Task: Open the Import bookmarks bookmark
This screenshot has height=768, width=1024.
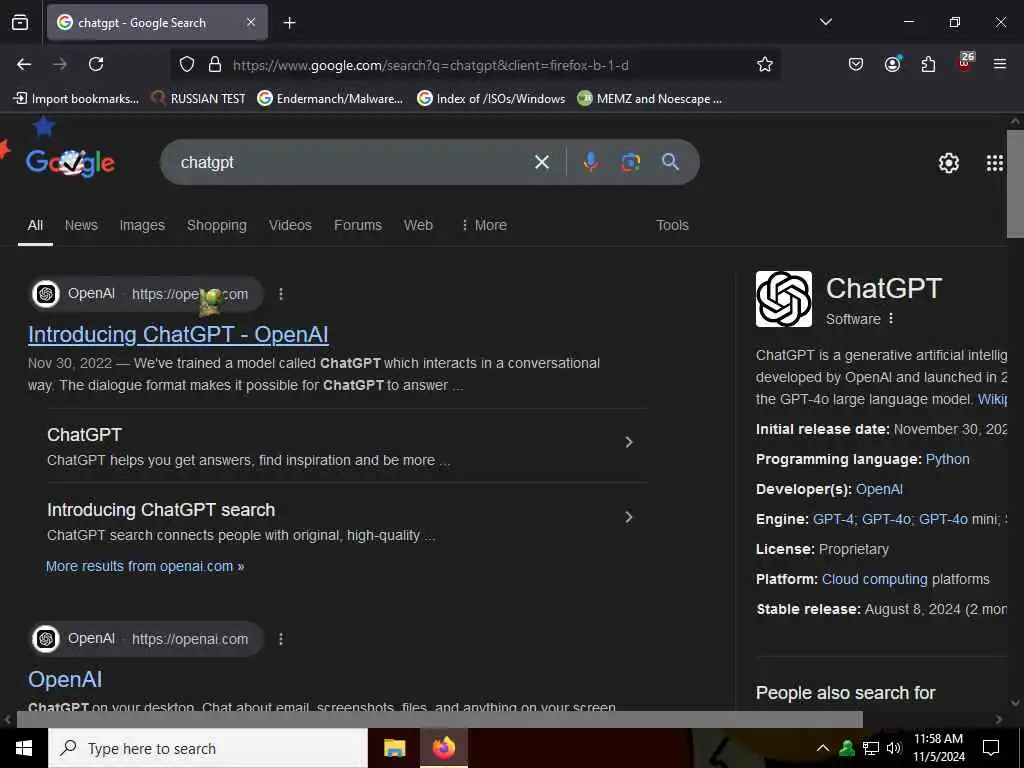Action: tap(76, 99)
